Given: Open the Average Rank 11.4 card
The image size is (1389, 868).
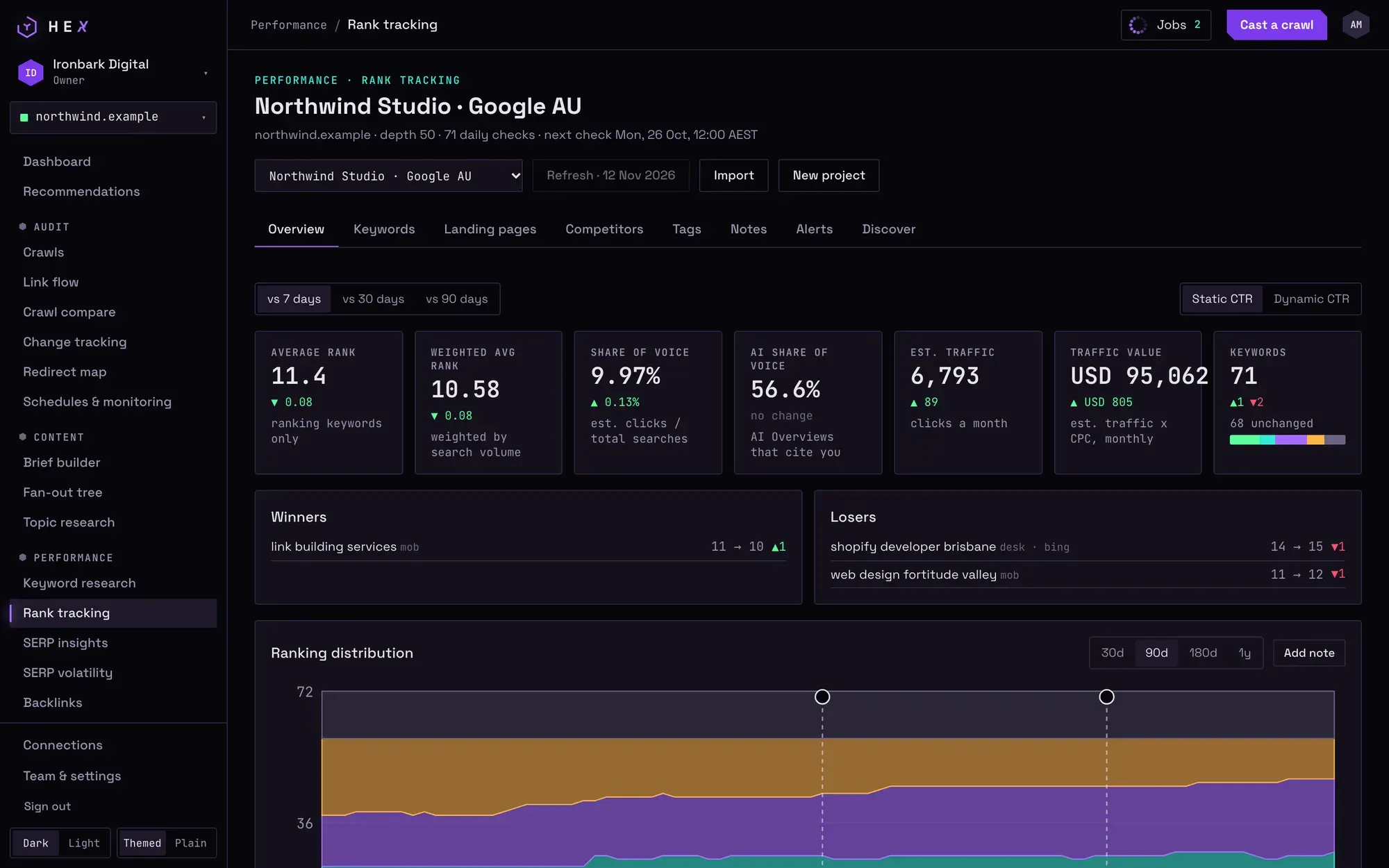Looking at the screenshot, I should pos(328,403).
